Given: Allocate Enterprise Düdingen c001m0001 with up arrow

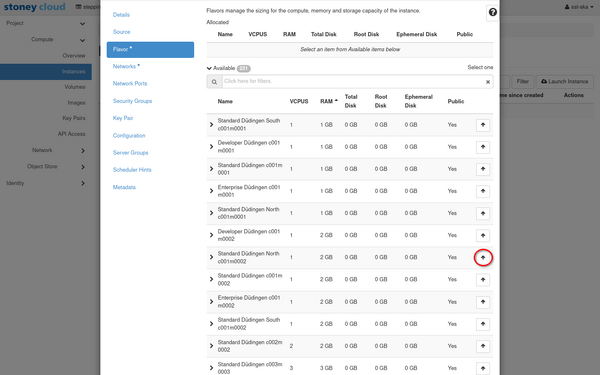Looking at the screenshot, I should point(483,191).
